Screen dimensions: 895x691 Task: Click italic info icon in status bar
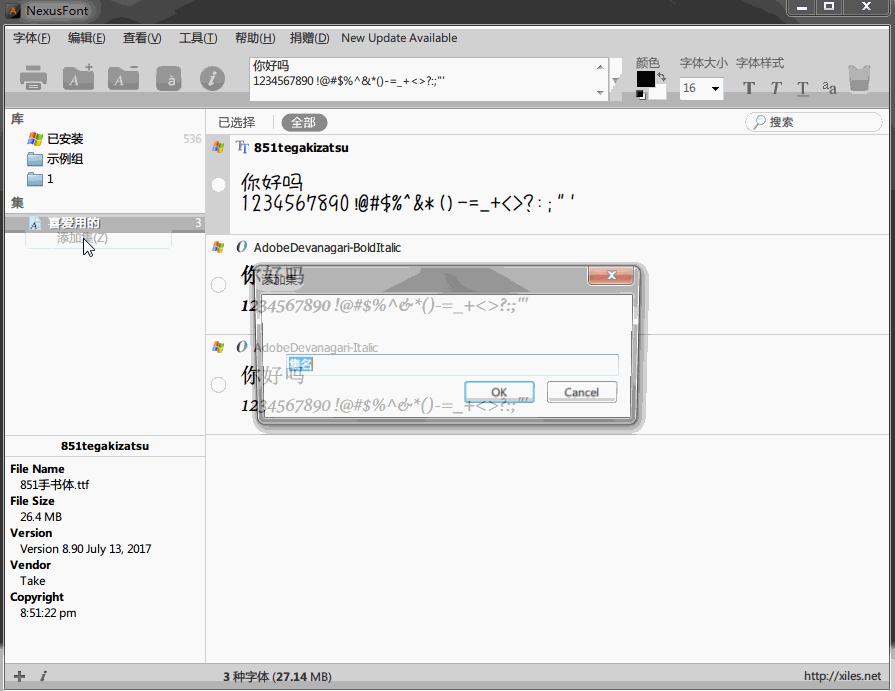tap(43, 676)
